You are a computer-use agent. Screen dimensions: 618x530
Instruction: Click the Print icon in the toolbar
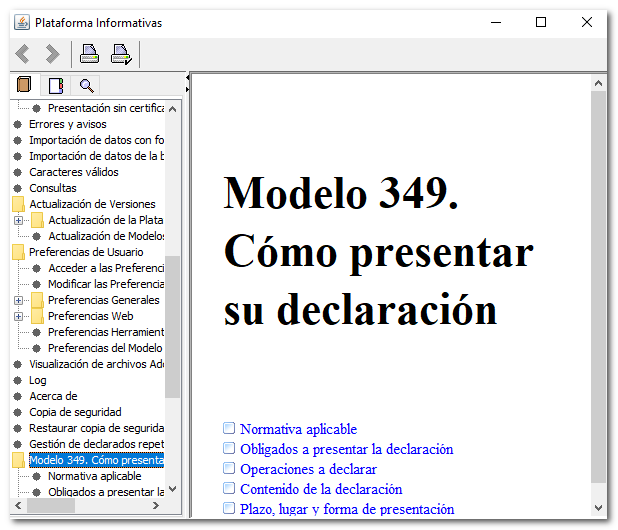click(x=89, y=54)
